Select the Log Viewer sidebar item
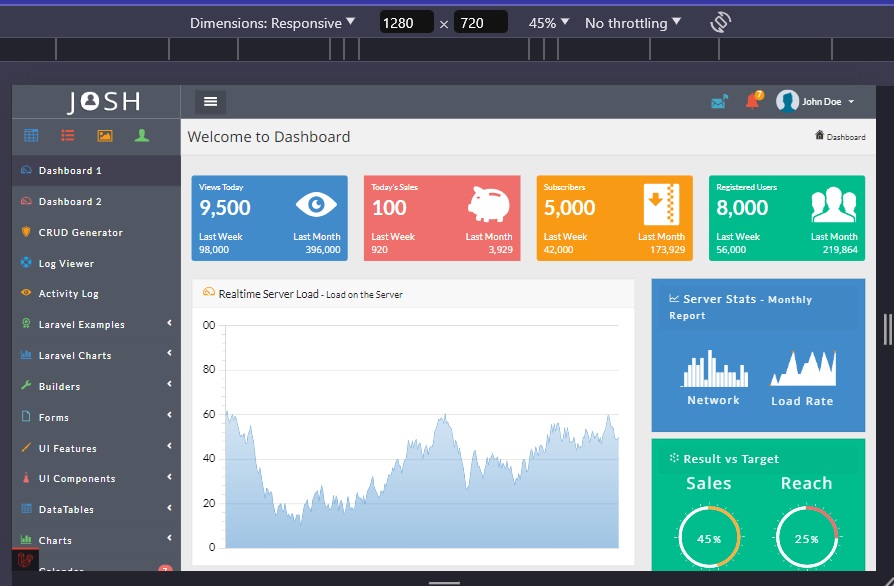 (x=65, y=262)
